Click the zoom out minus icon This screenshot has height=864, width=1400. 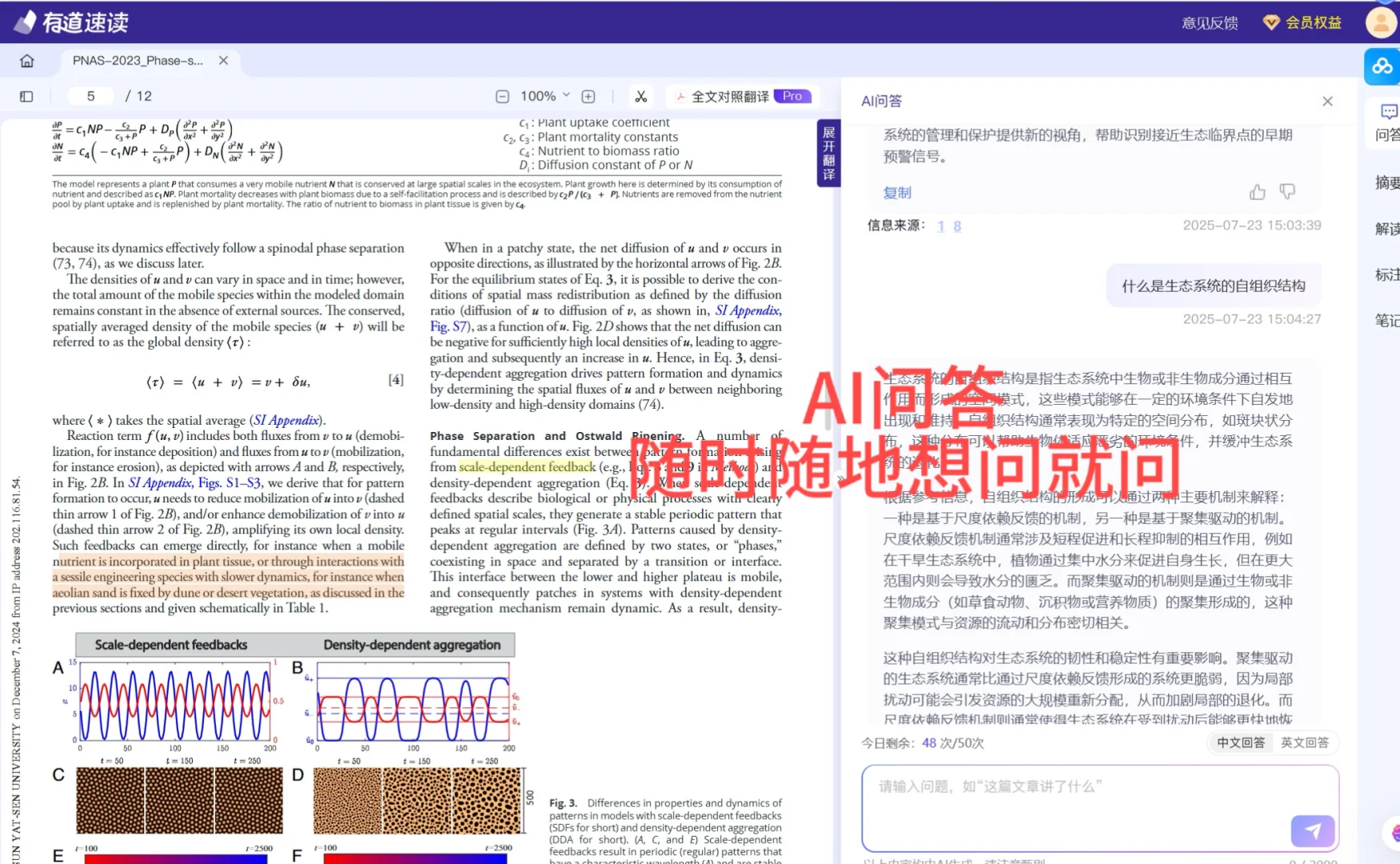coord(501,95)
